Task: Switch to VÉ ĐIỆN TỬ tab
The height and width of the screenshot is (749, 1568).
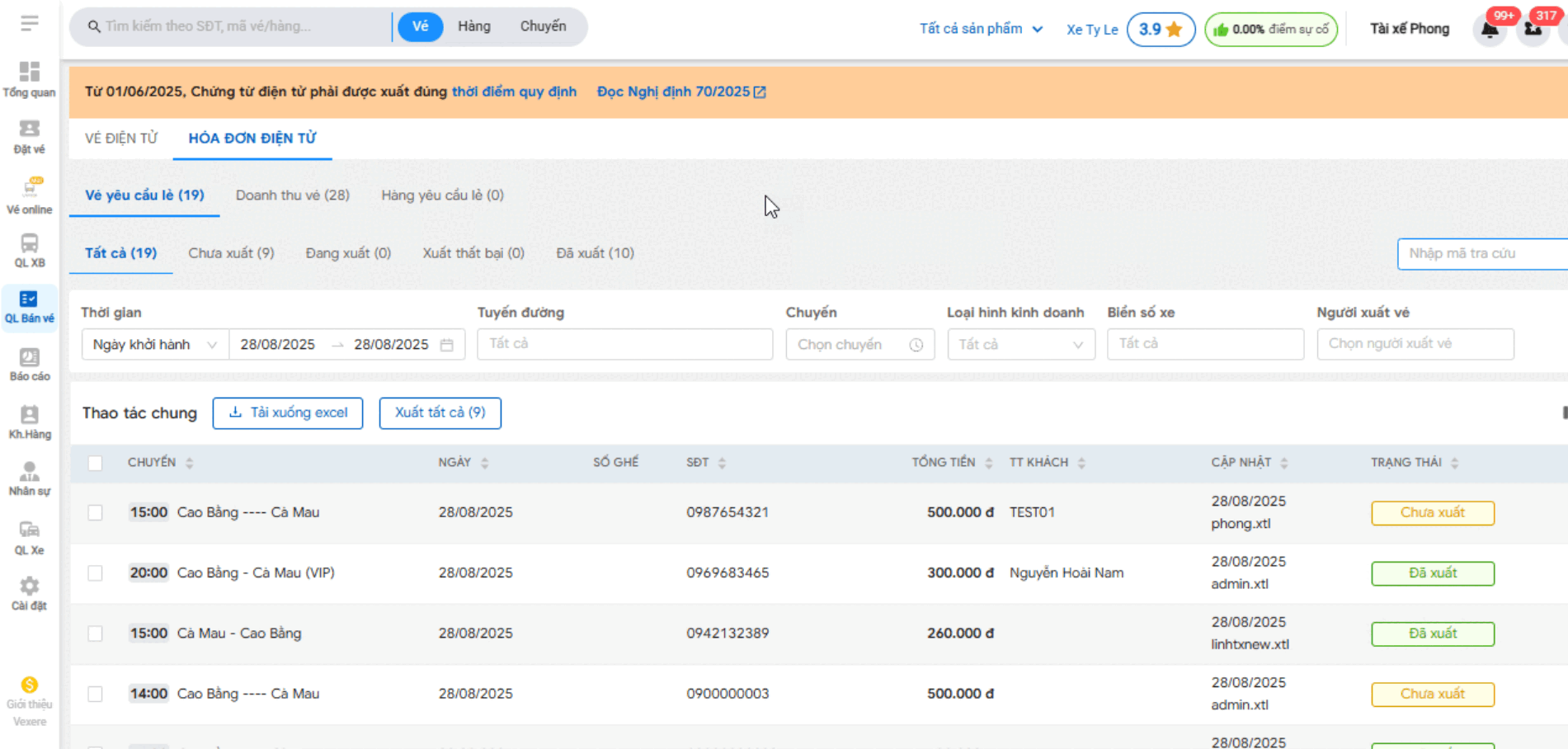Action: pos(121,139)
